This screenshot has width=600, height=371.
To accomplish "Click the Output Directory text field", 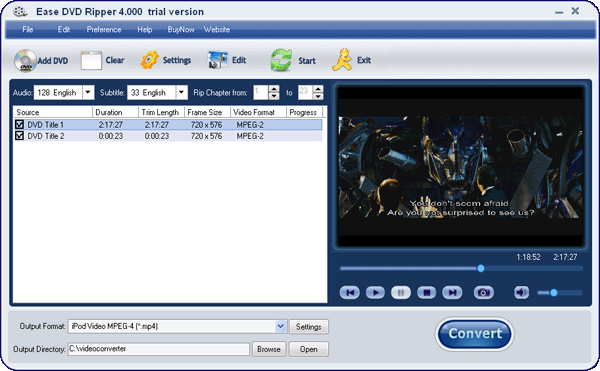I will [159, 349].
